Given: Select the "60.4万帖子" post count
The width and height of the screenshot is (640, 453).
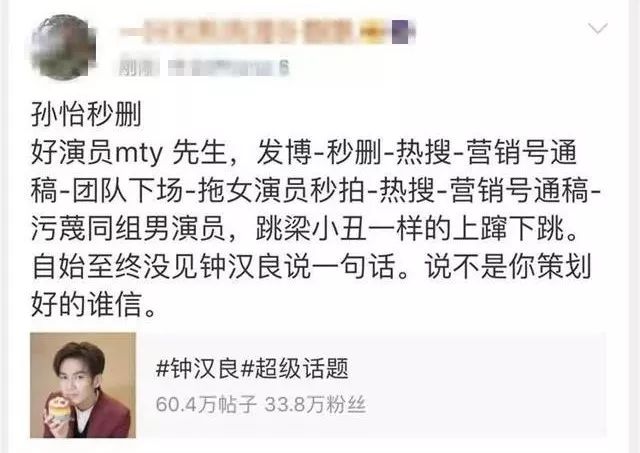Looking at the screenshot, I should (x=206, y=404).
